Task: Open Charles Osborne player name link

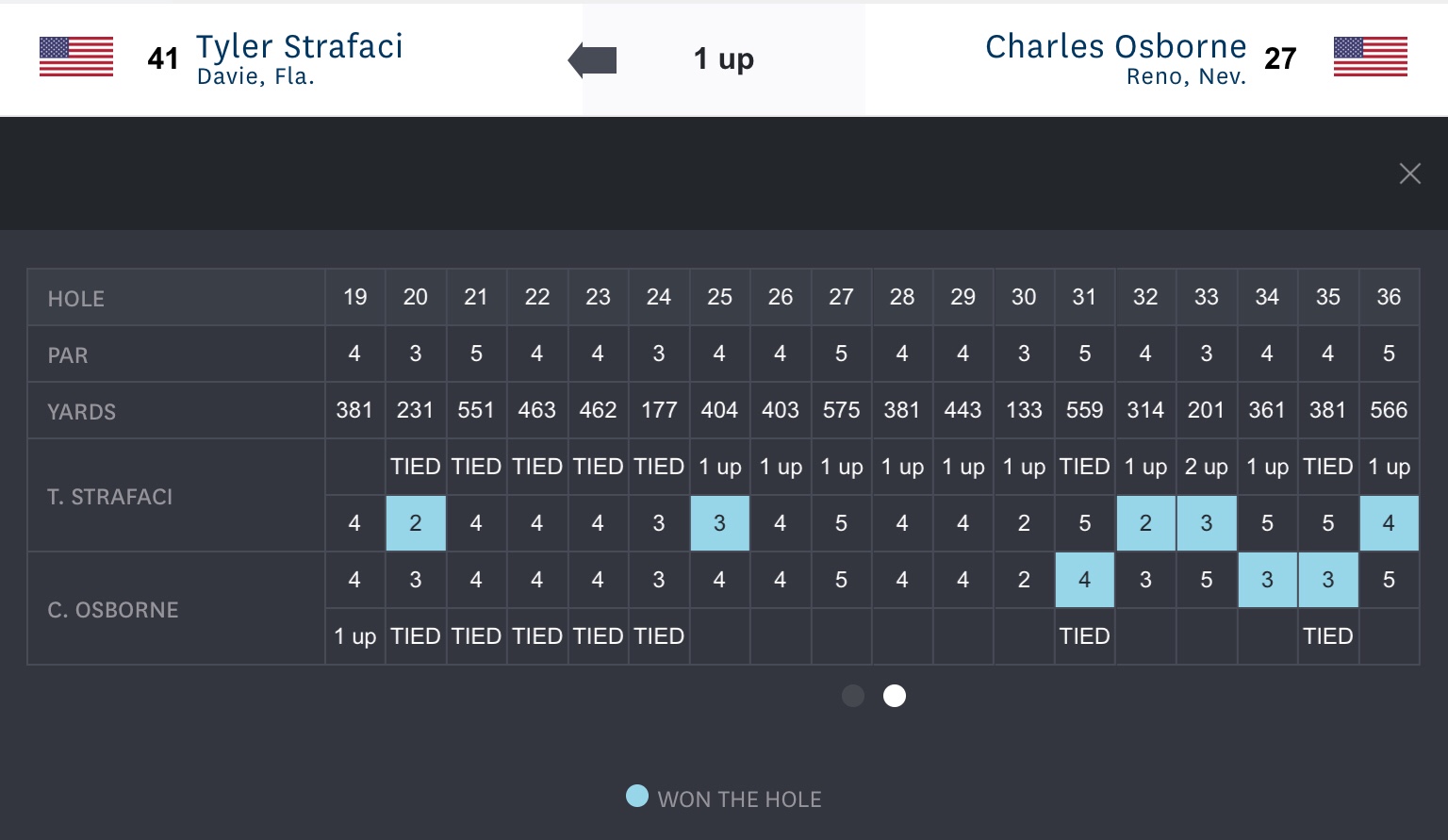Action: 1115,47
